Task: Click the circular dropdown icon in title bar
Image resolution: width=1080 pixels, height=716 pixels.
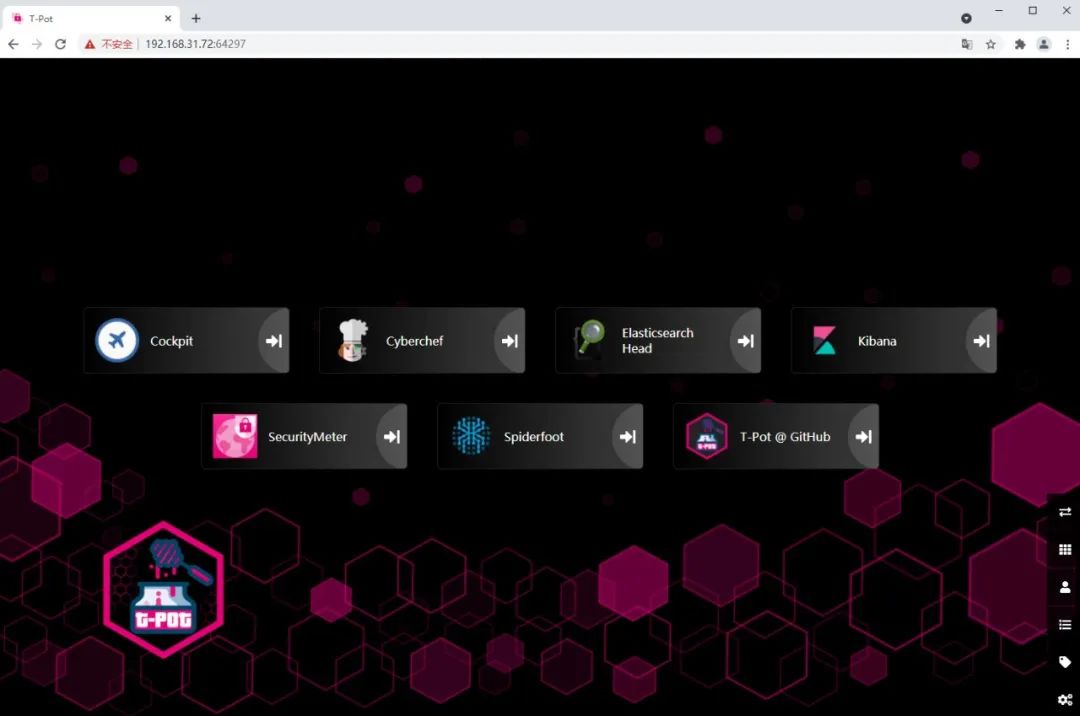Action: 966,19
